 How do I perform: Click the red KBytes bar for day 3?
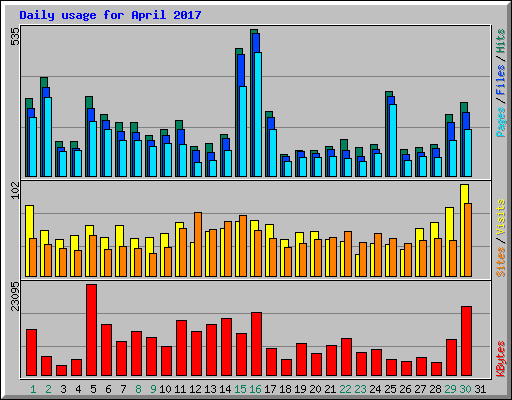pos(62,370)
